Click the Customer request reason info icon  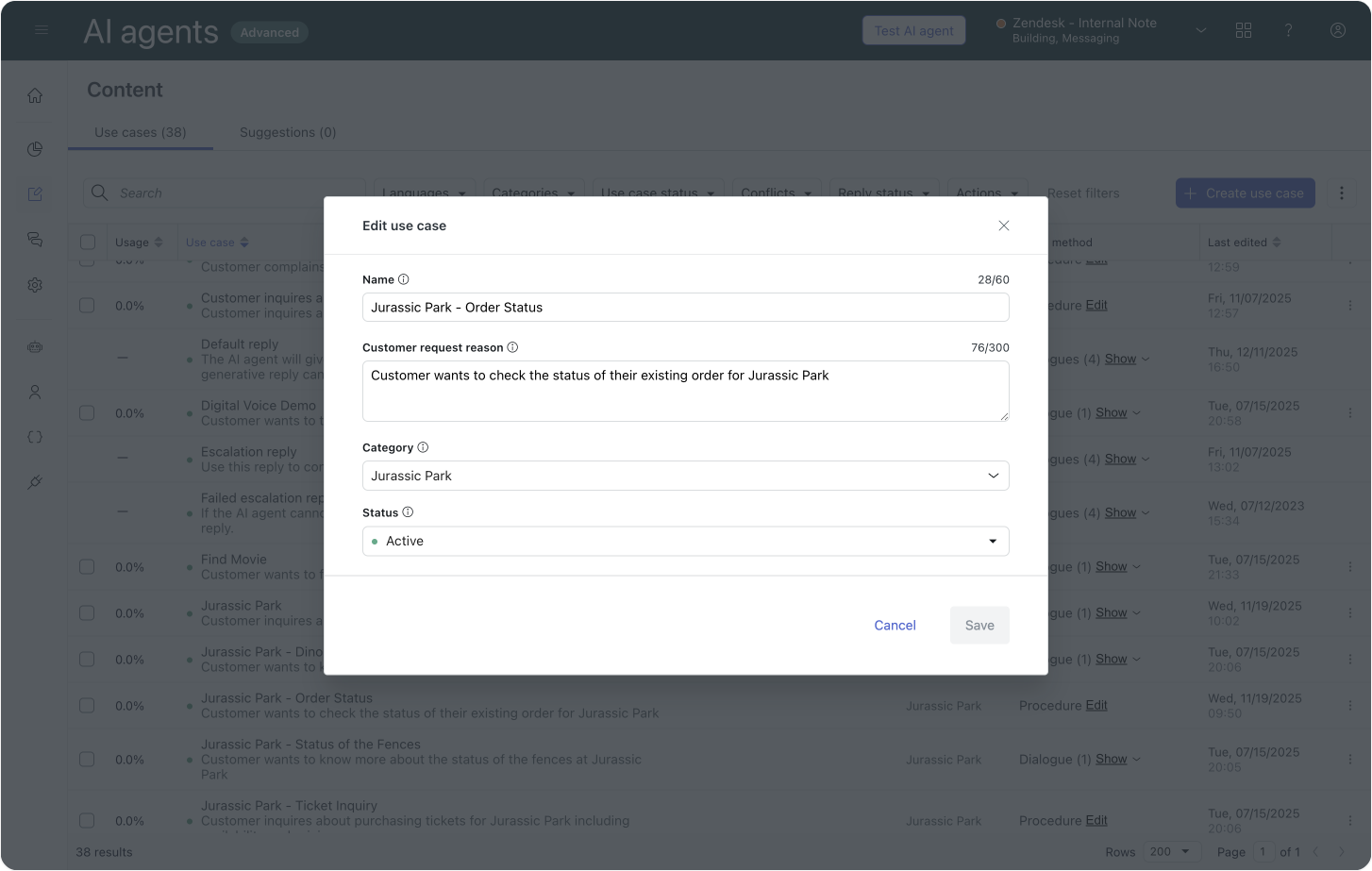pos(512,347)
